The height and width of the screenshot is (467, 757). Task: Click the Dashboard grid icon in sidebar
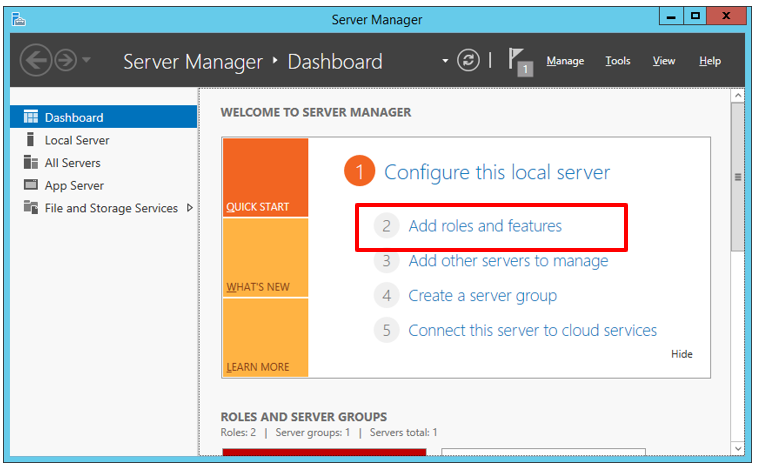[x=30, y=117]
